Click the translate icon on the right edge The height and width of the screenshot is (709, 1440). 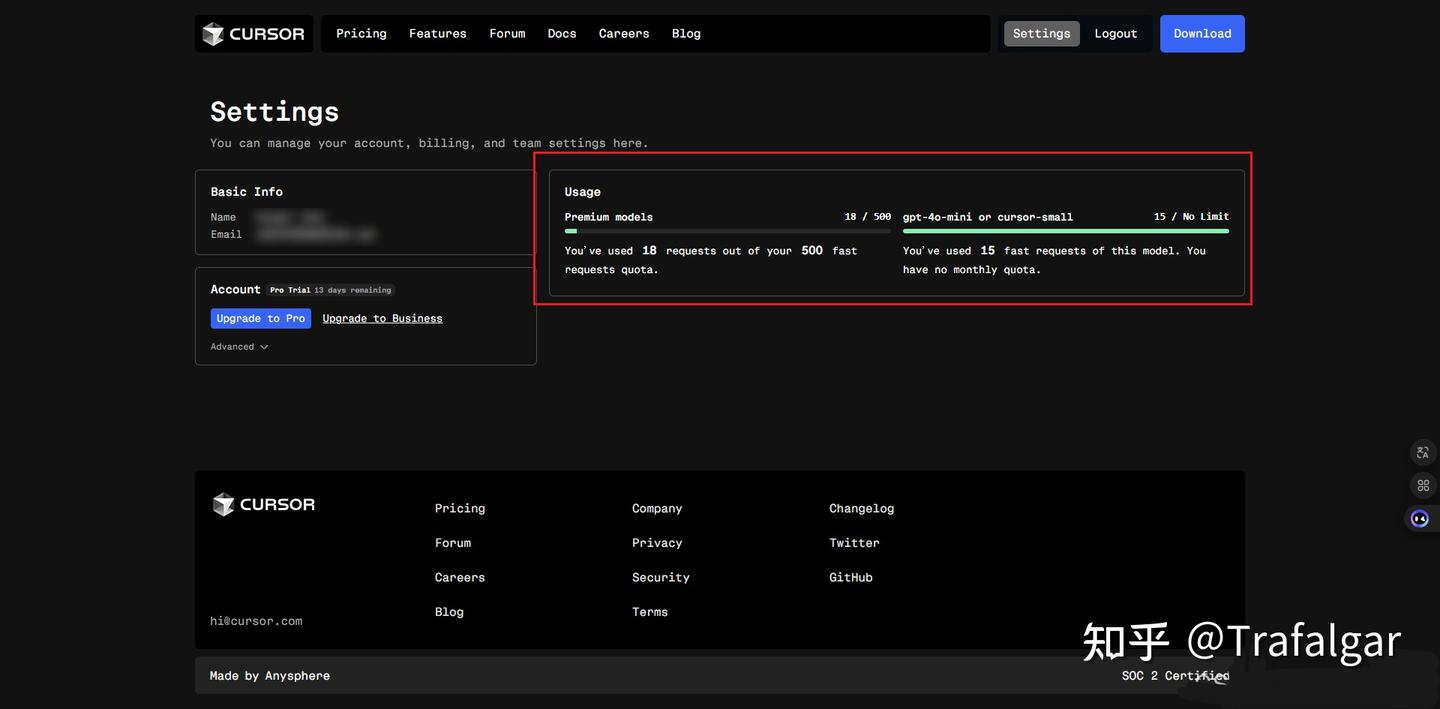tap(1422, 452)
